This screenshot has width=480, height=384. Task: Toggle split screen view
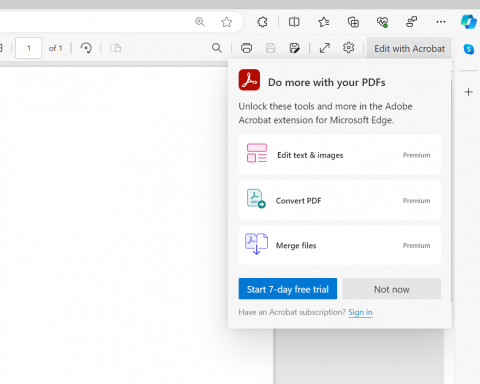(294, 22)
